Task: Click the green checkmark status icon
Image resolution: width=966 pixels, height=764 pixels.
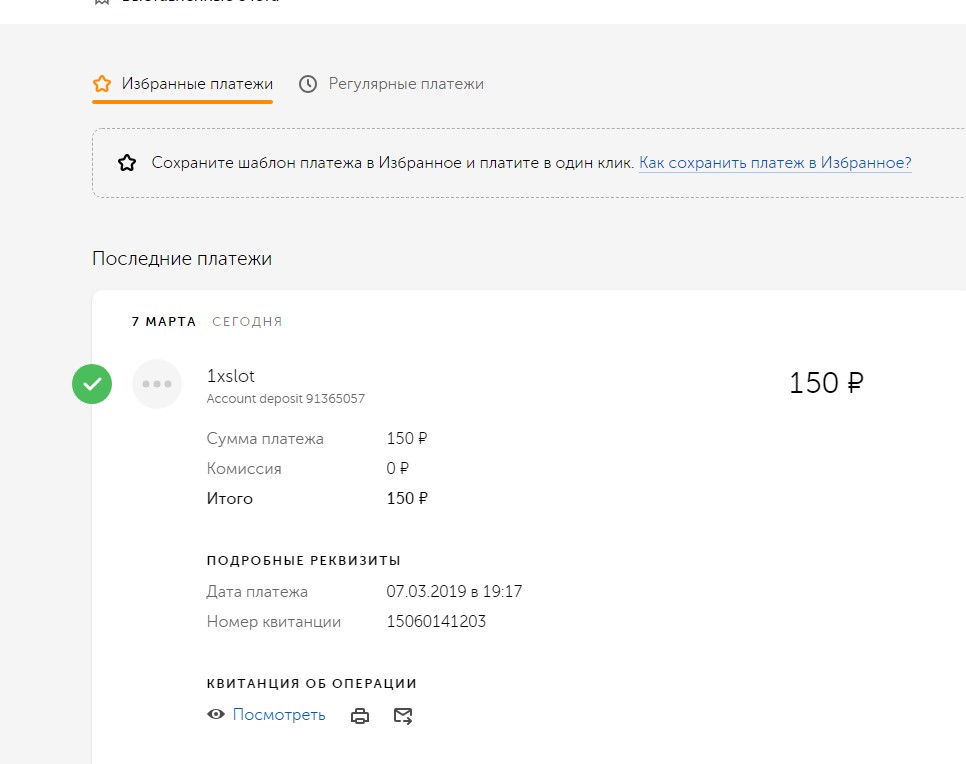Action: [92, 384]
